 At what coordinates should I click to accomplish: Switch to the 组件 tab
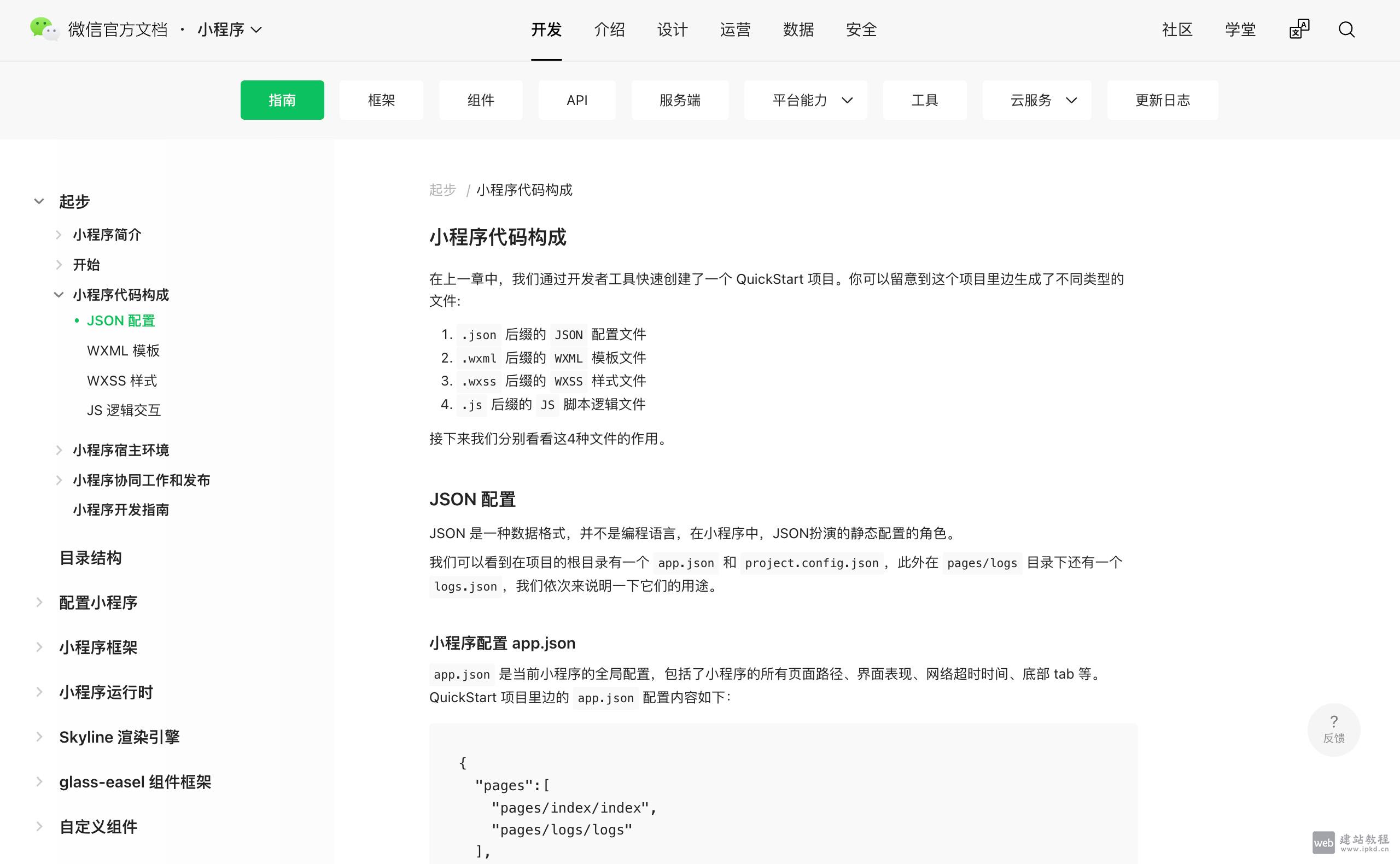pyautogui.click(x=481, y=100)
